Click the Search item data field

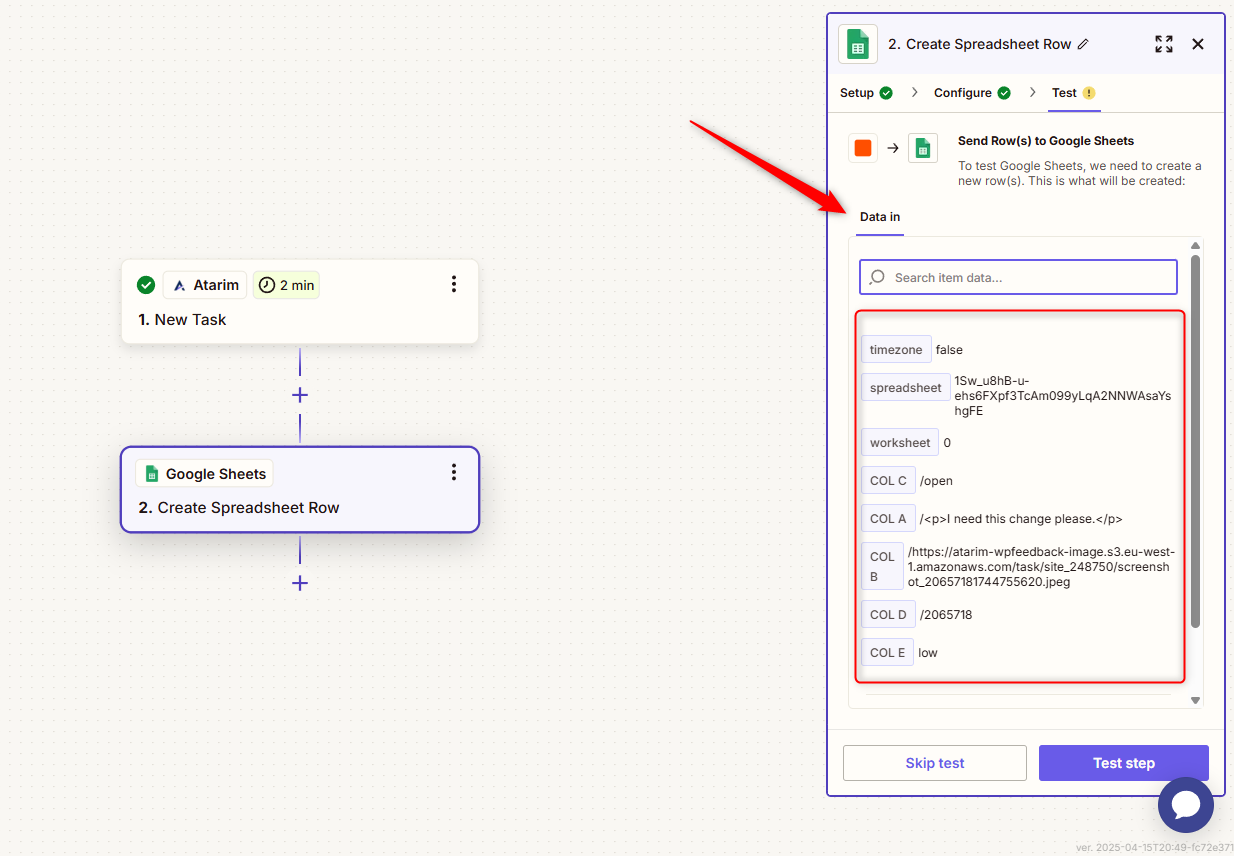[1018, 277]
